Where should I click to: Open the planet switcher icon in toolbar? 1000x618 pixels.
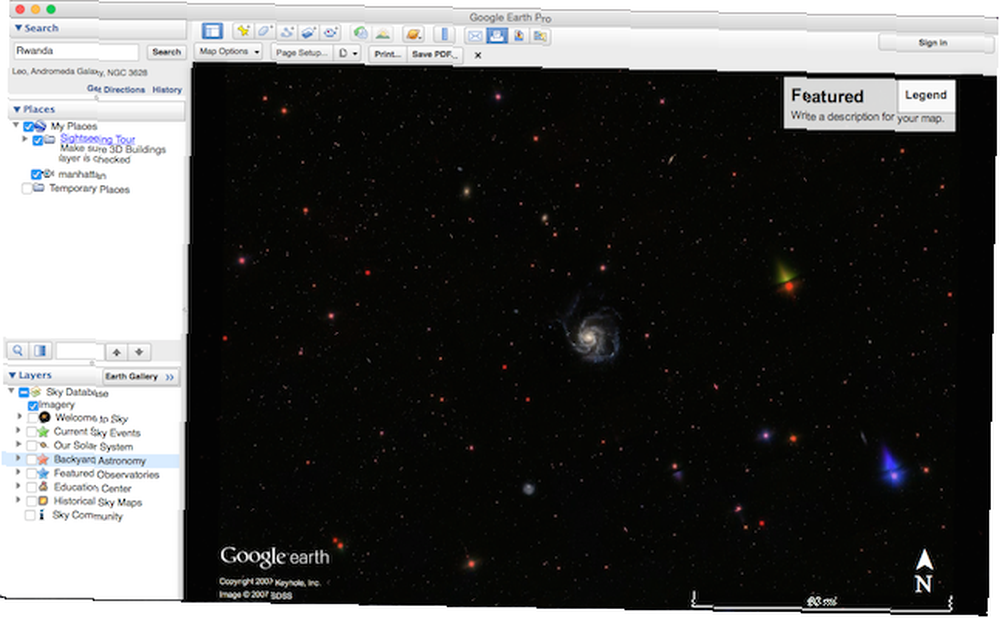coord(413,34)
